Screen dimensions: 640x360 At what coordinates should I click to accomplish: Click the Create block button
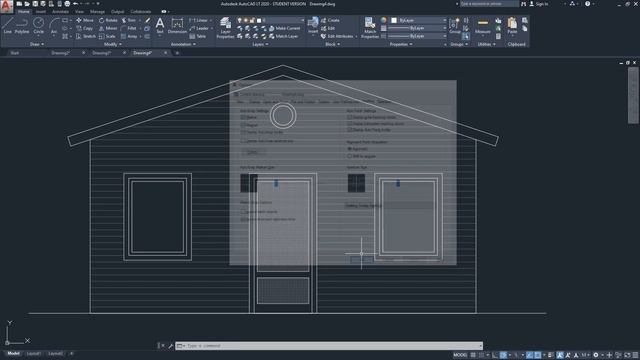[330, 20]
